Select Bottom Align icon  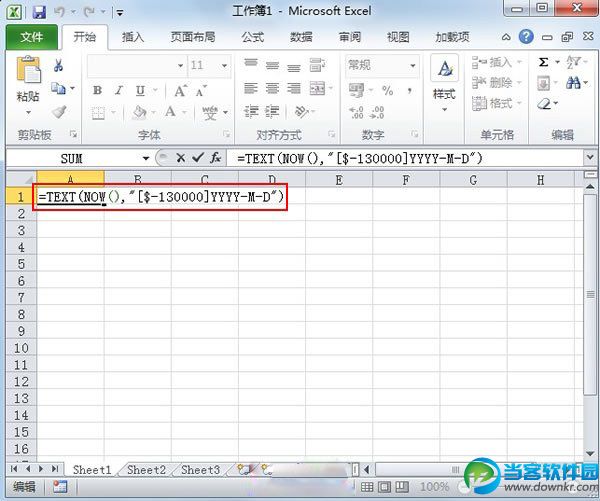pos(294,67)
